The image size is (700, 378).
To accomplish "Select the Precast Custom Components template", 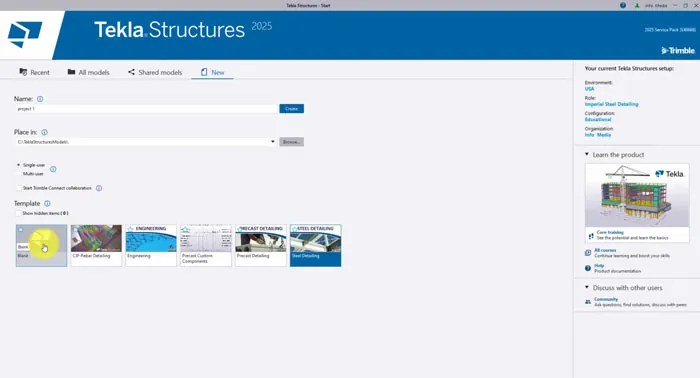I will click(x=206, y=245).
